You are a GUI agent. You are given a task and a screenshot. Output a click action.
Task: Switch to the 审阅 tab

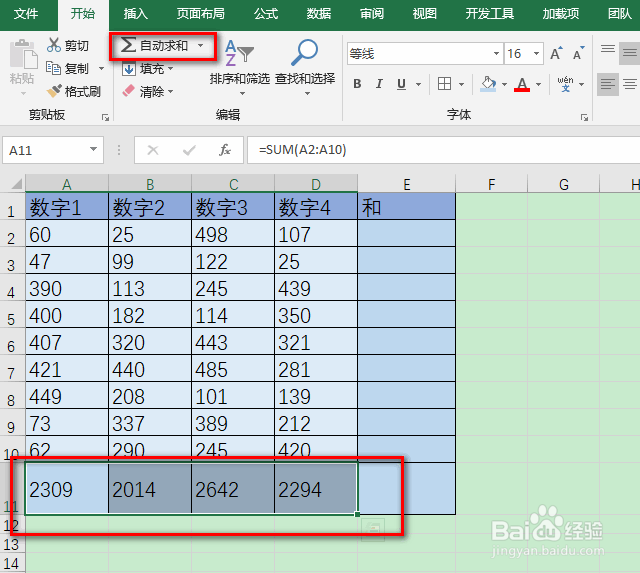[x=372, y=14]
